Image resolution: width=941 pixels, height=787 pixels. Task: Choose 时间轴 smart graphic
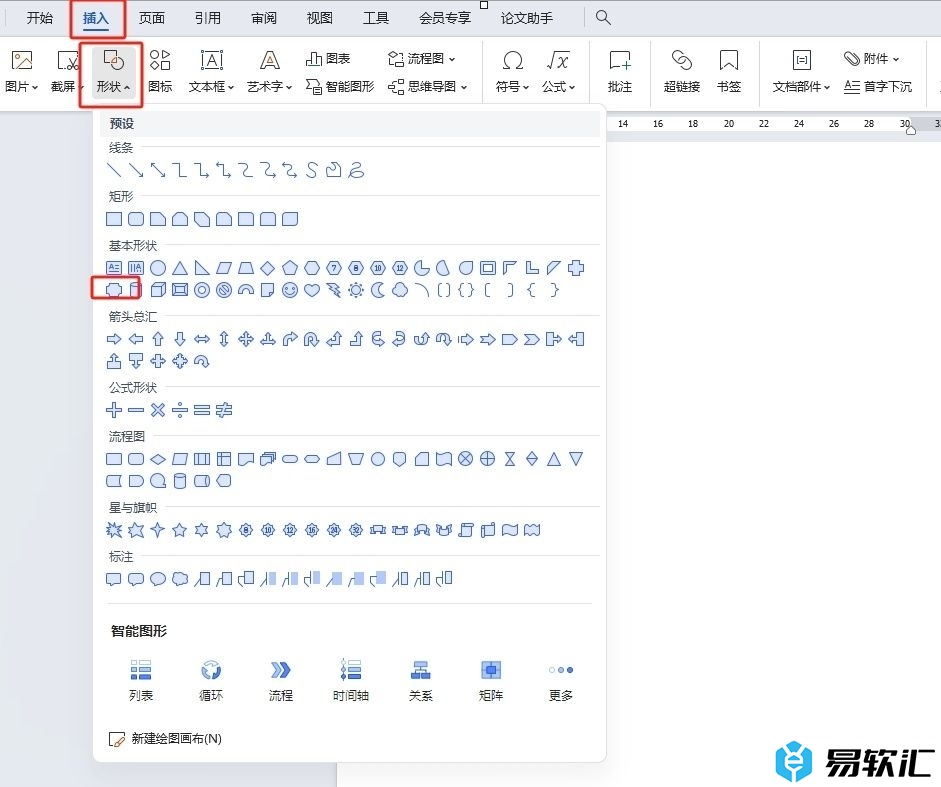point(350,680)
